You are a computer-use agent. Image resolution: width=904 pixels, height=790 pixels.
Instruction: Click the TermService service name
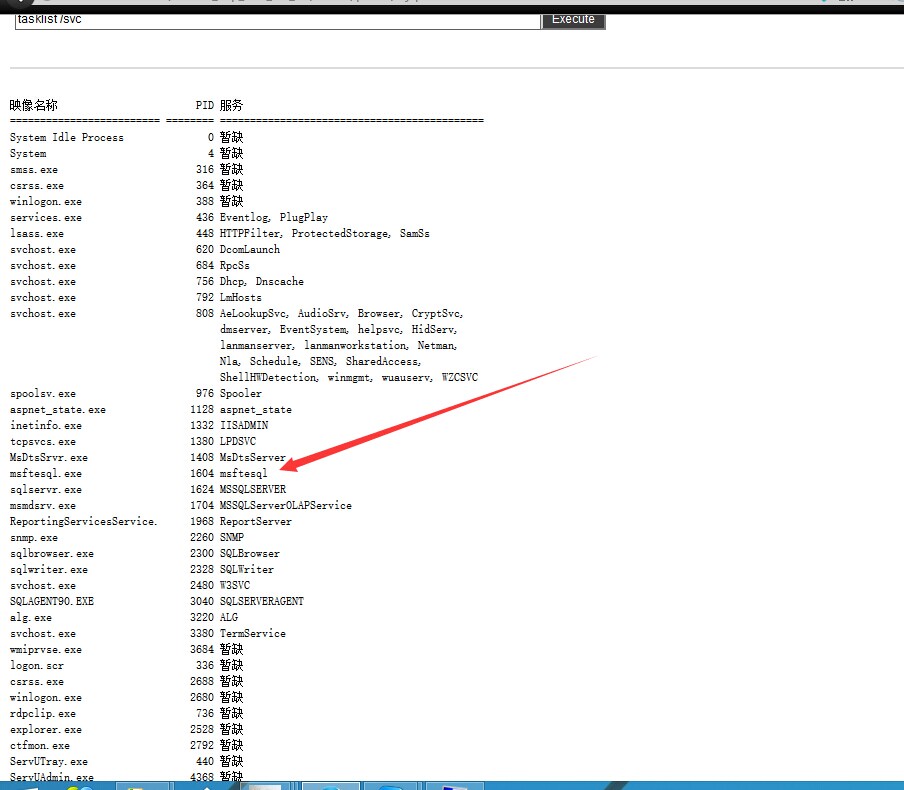253,634
